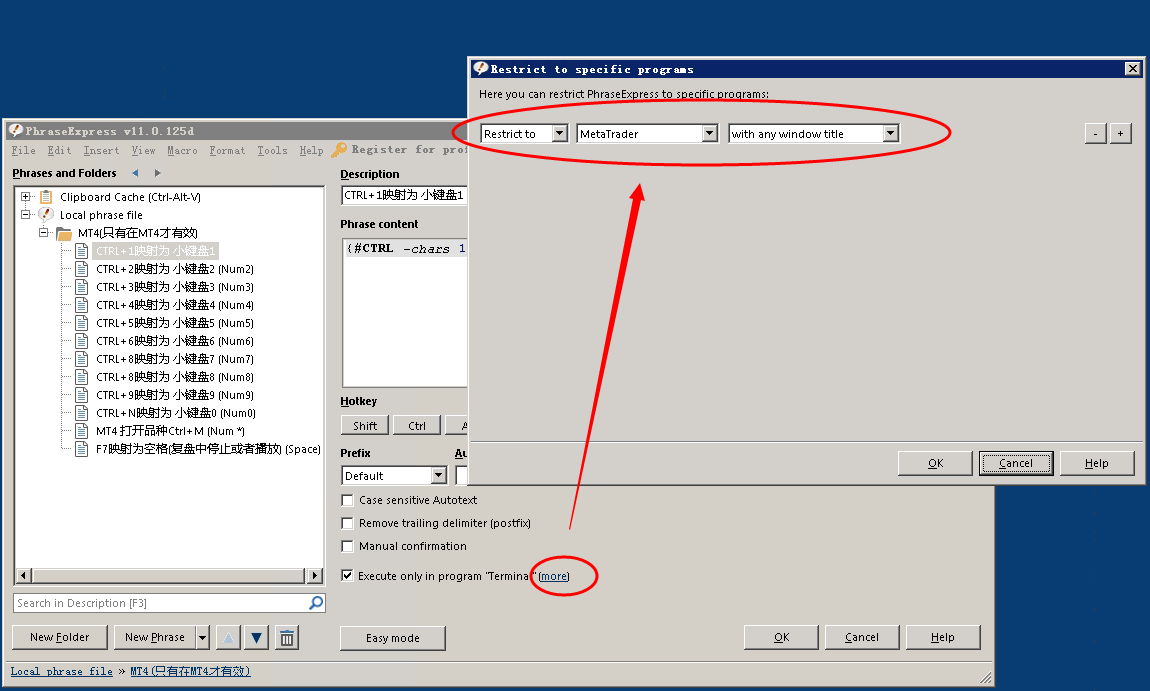Click the document icon beside the Num0 phrase
This screenshot has width=1150, height=691.
[82, 412]
